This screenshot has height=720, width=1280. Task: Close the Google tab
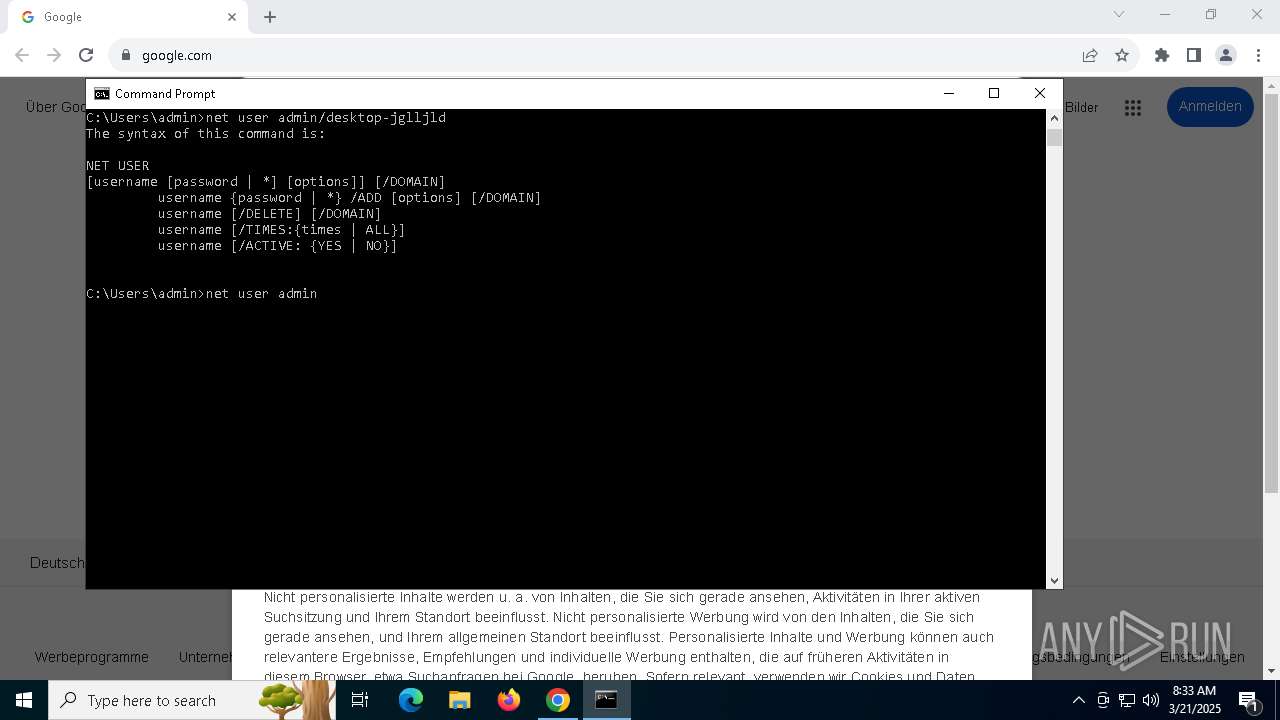click(x=232, y=17)
